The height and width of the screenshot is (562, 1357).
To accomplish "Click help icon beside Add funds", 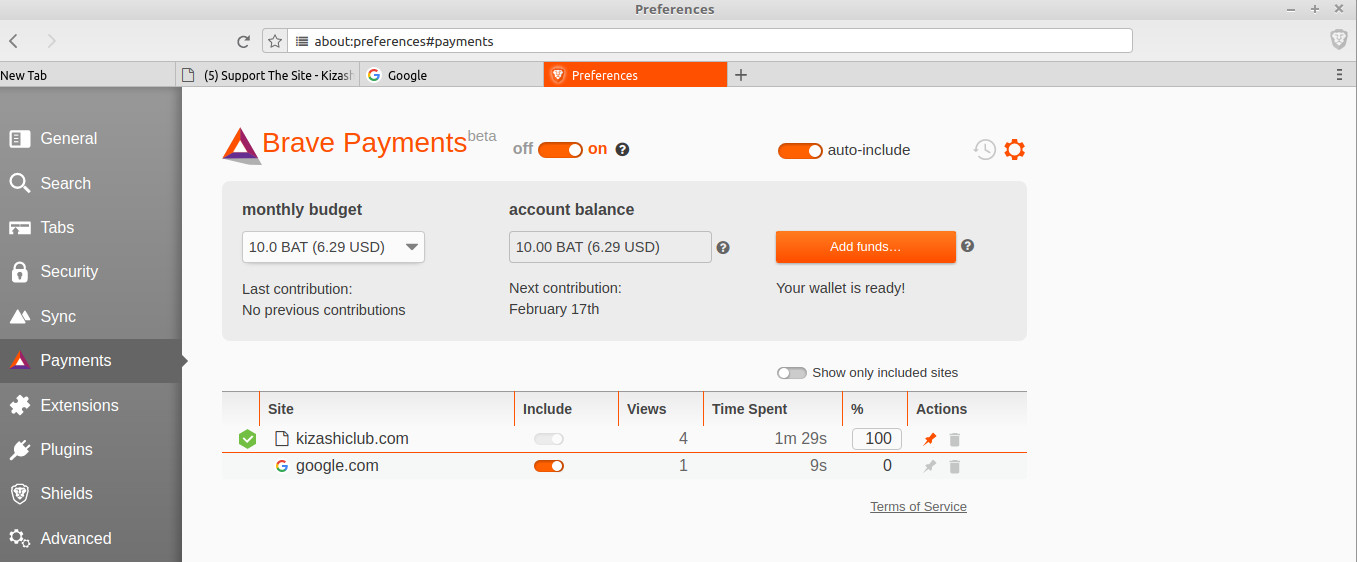I will point(967,246).
